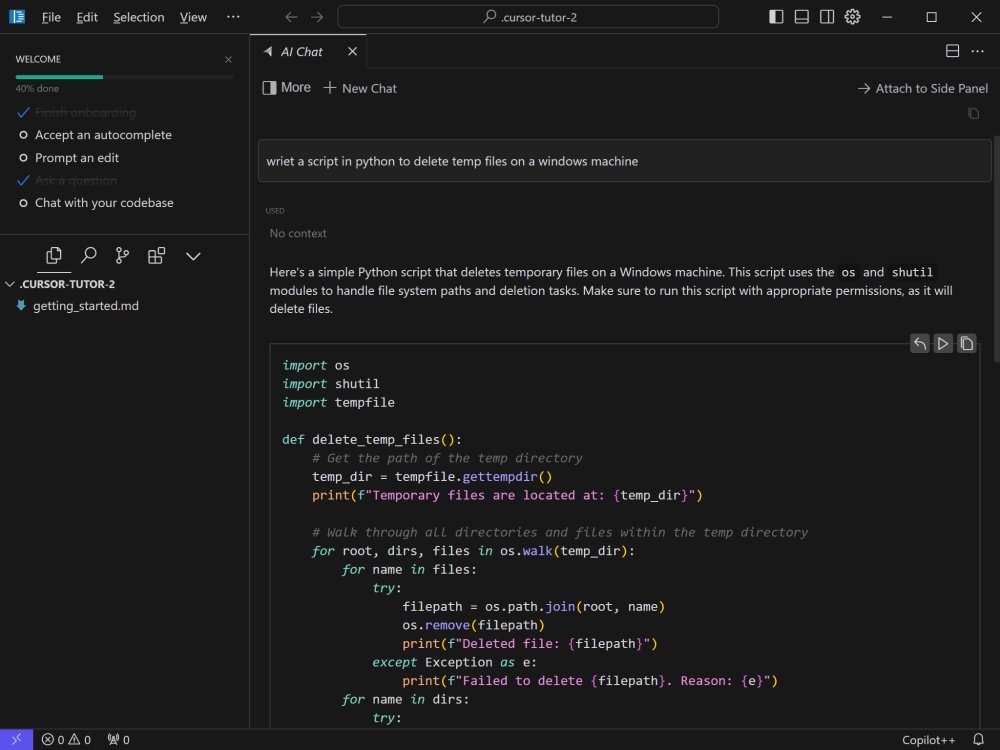
Task: Check the 'Accept an autocomplete' step
Action: (103, 135)
